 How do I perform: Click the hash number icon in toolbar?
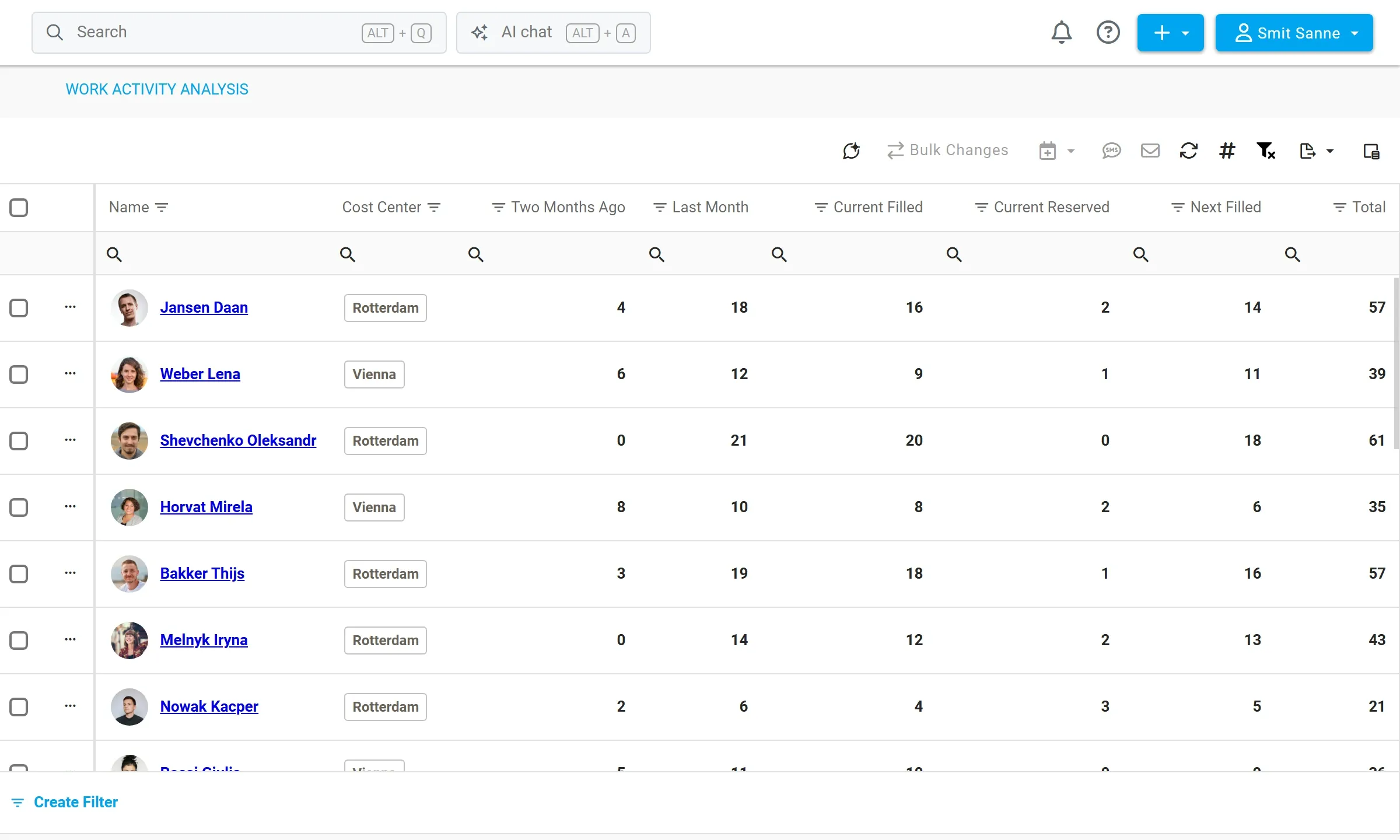(1227, 150)
